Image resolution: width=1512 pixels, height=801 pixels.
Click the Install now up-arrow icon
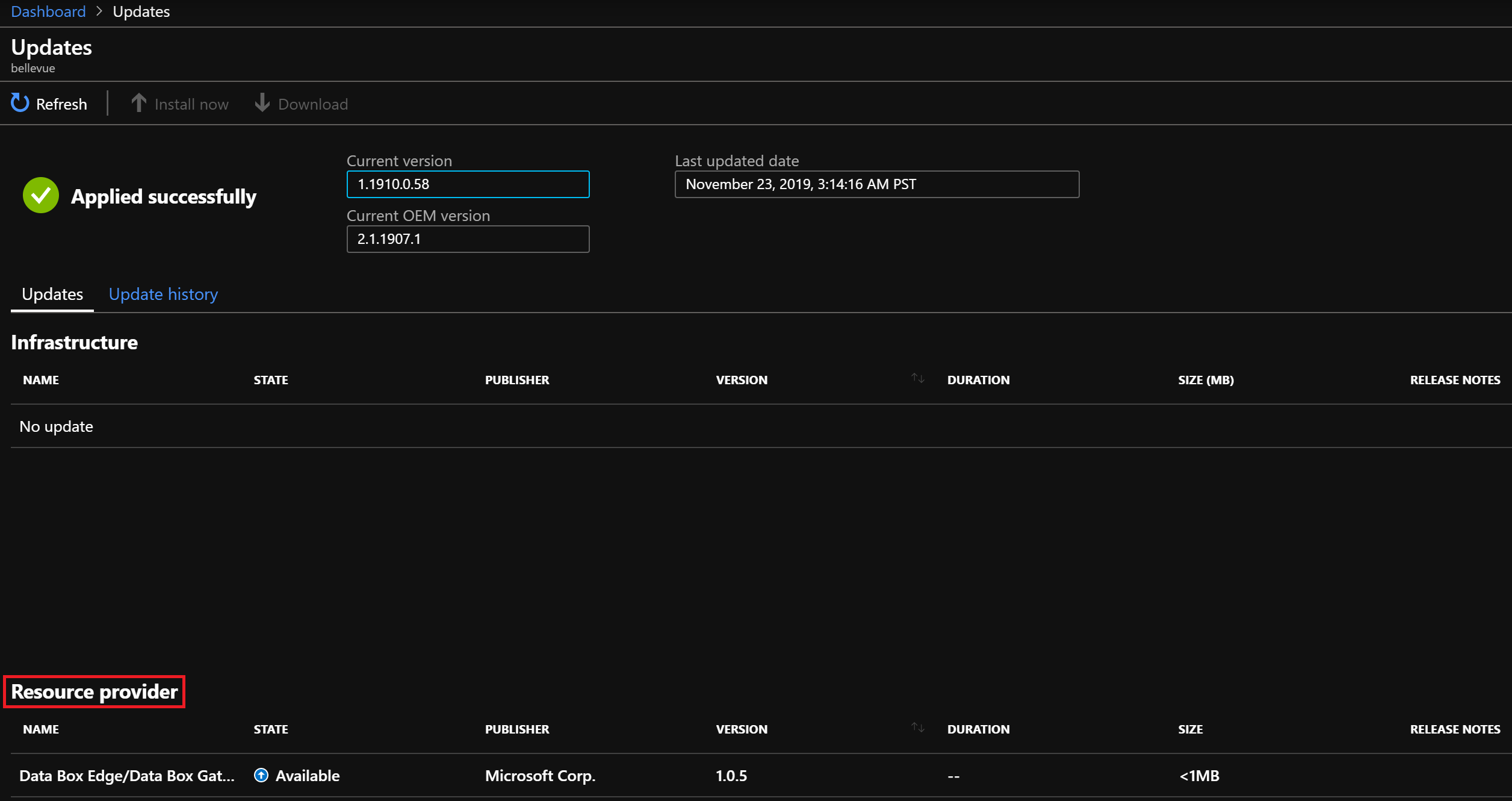138,103
